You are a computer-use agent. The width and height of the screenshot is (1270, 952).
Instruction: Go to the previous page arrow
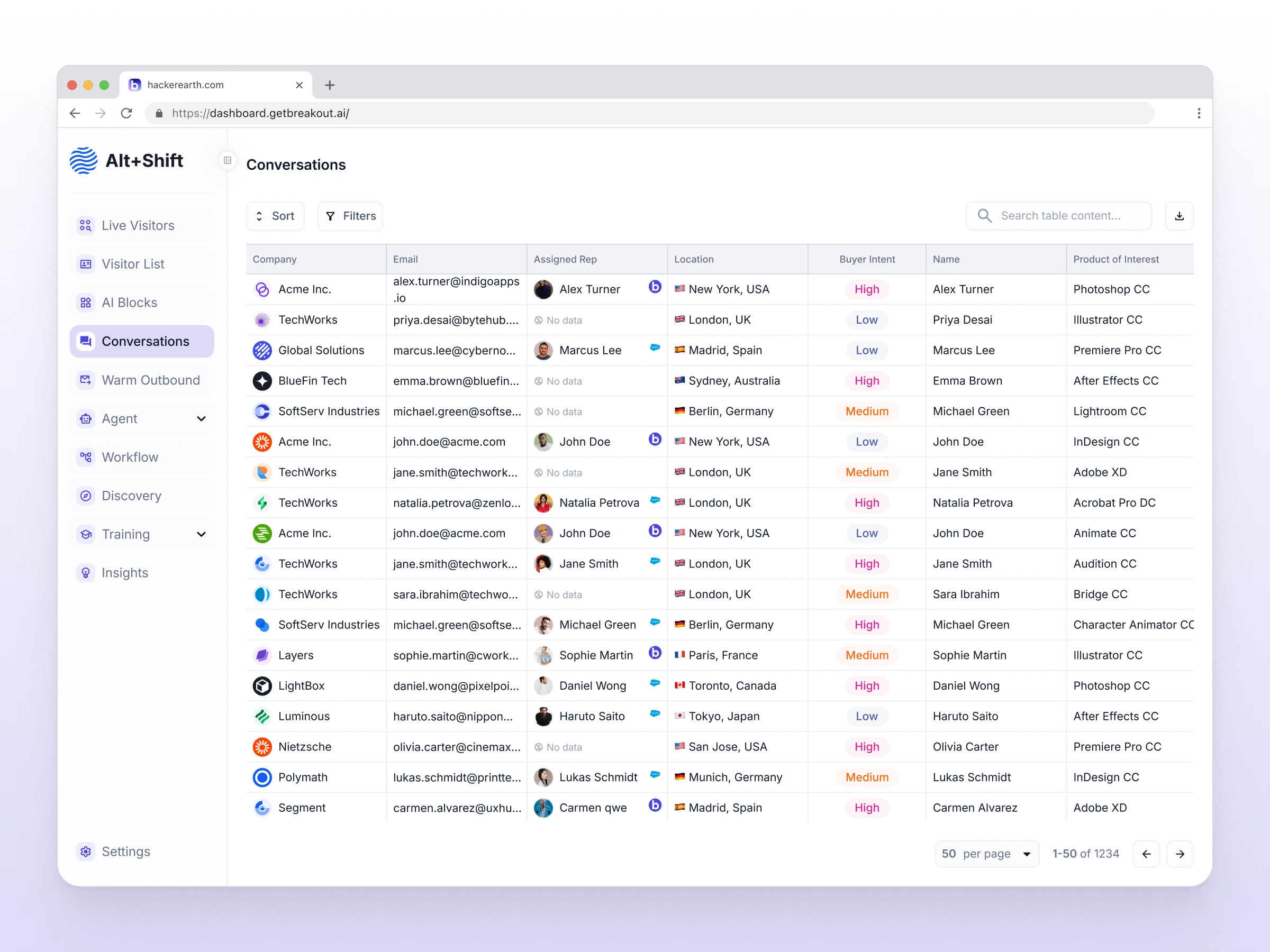click(1146, 854)
